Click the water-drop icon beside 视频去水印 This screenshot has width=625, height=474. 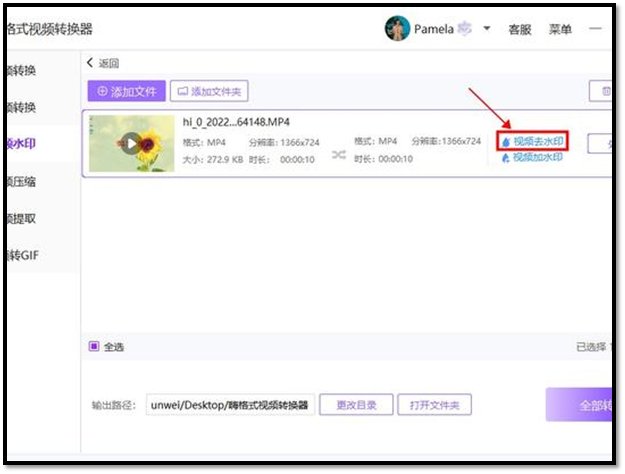pos(506,142)
